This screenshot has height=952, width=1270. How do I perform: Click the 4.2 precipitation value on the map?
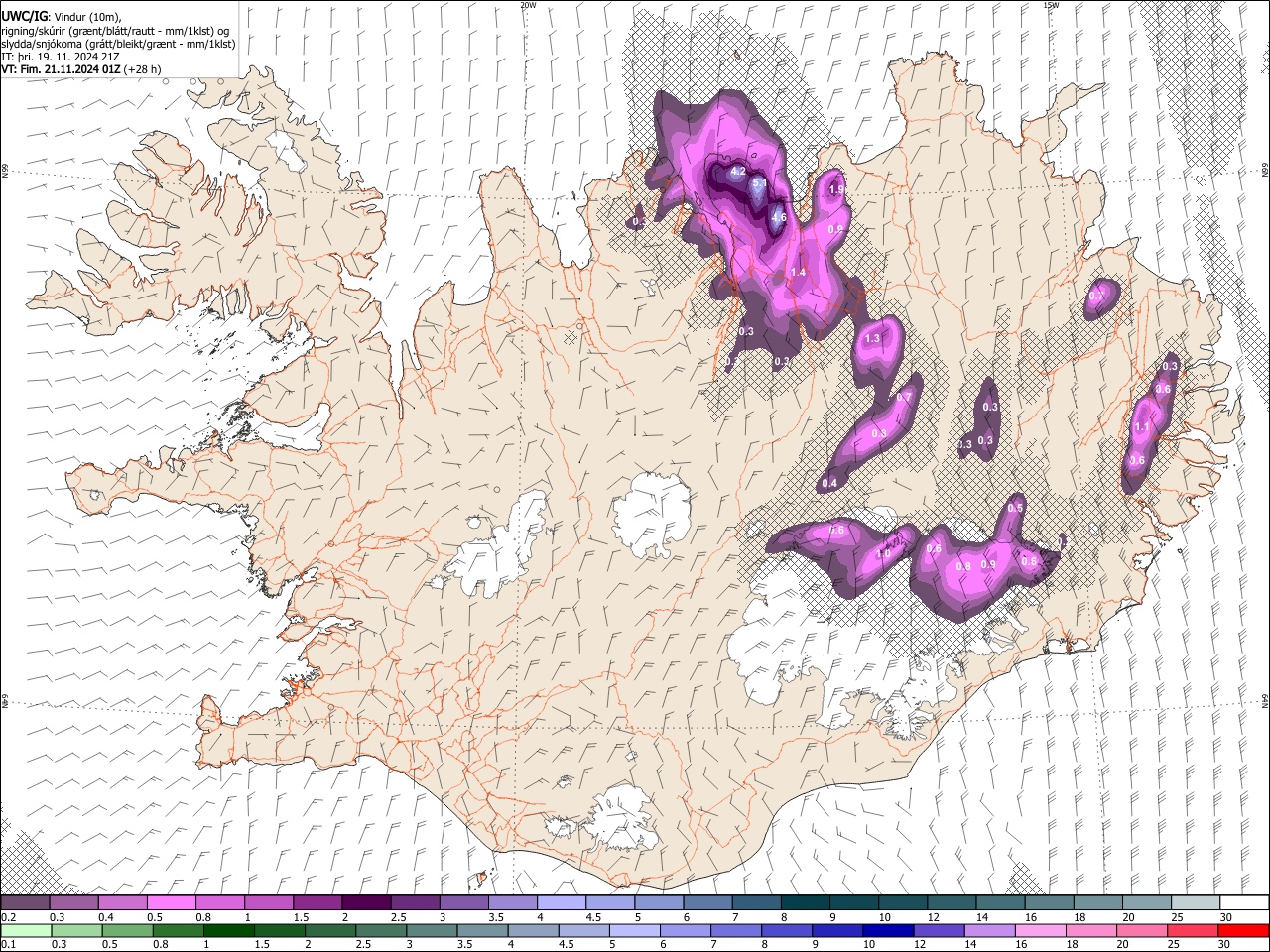point(737,171)
